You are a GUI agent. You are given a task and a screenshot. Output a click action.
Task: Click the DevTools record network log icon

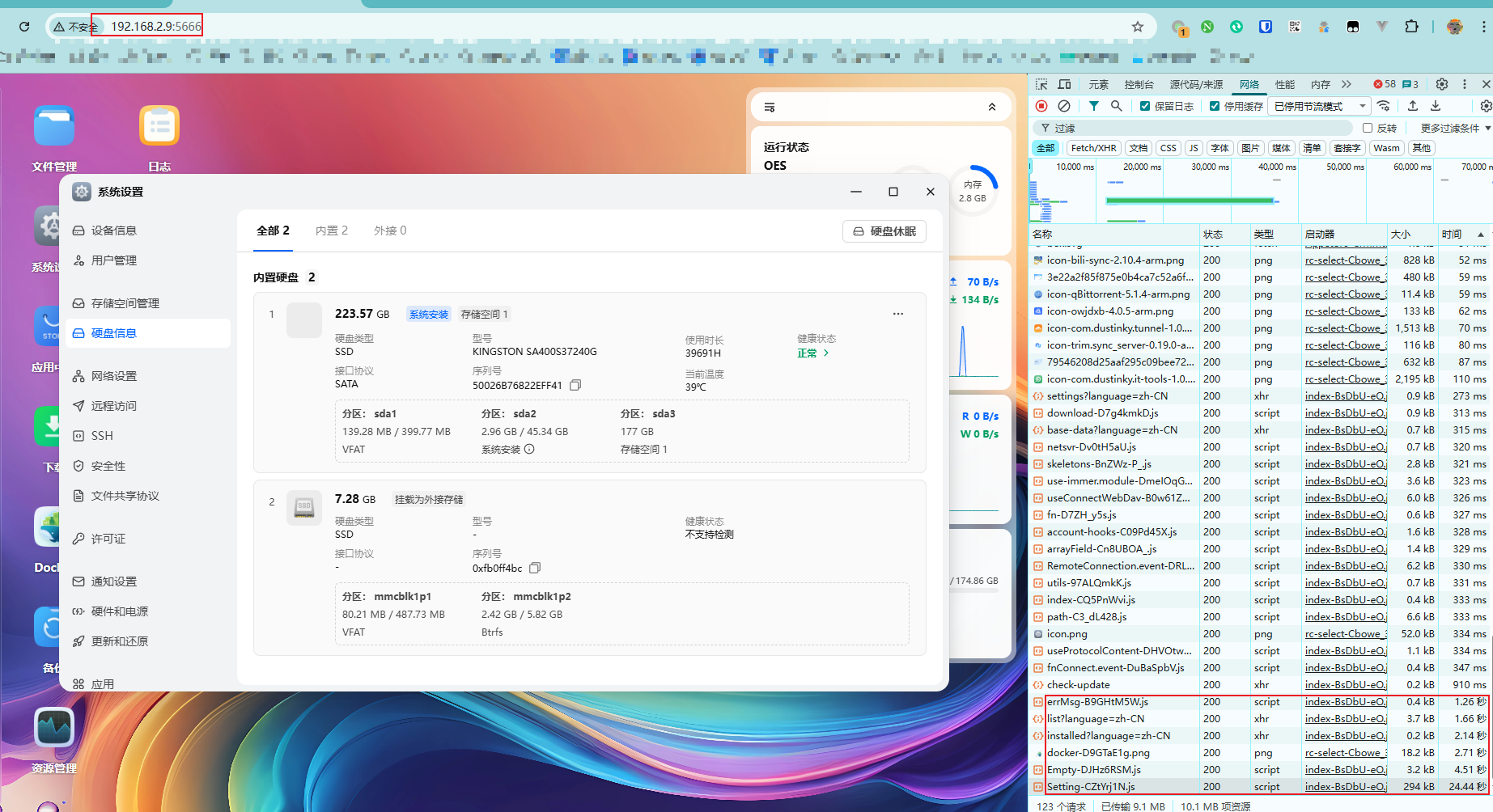[1041, 106]
